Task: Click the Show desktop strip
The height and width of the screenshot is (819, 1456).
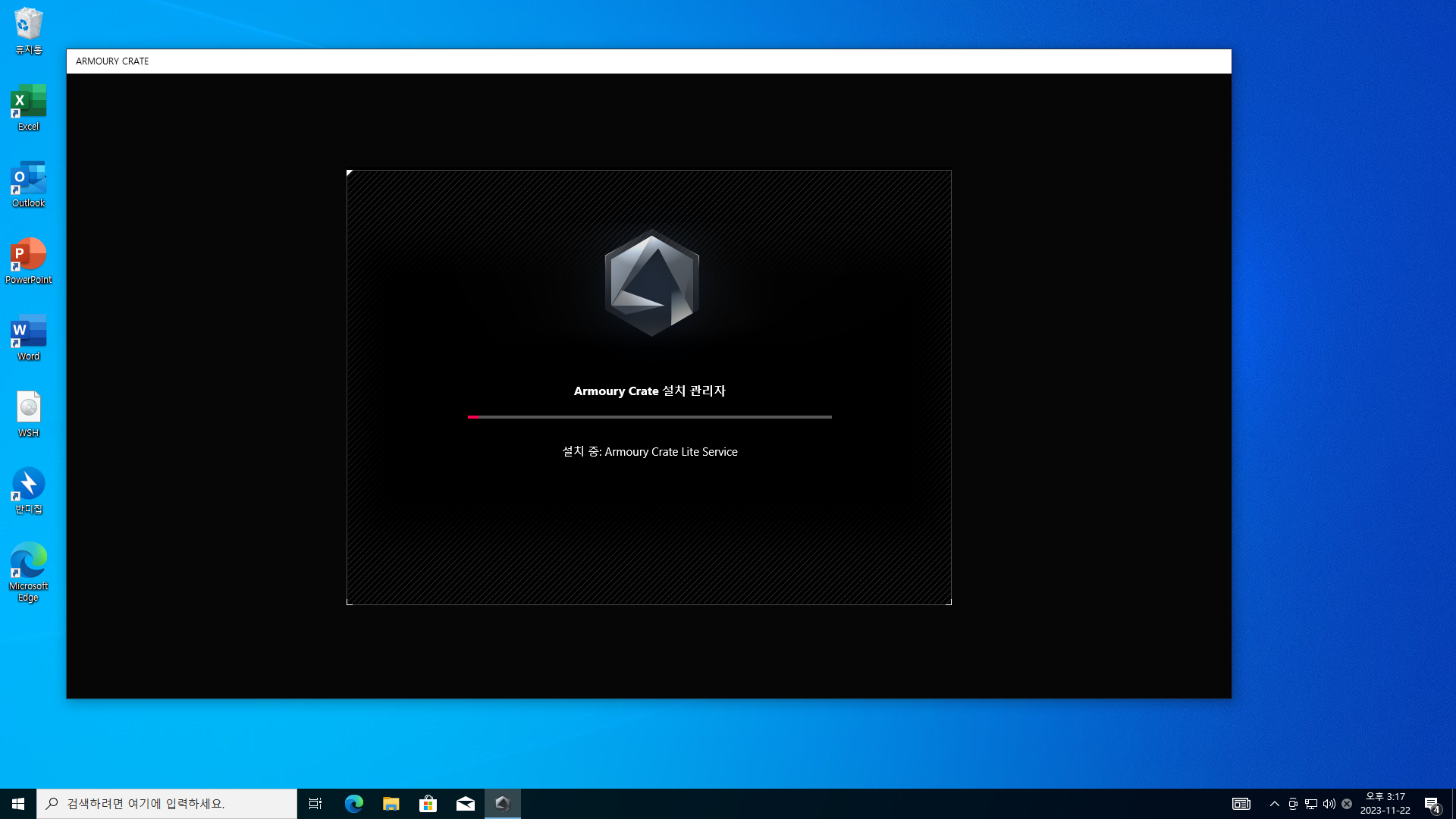Action: [x=1454, y=804]
